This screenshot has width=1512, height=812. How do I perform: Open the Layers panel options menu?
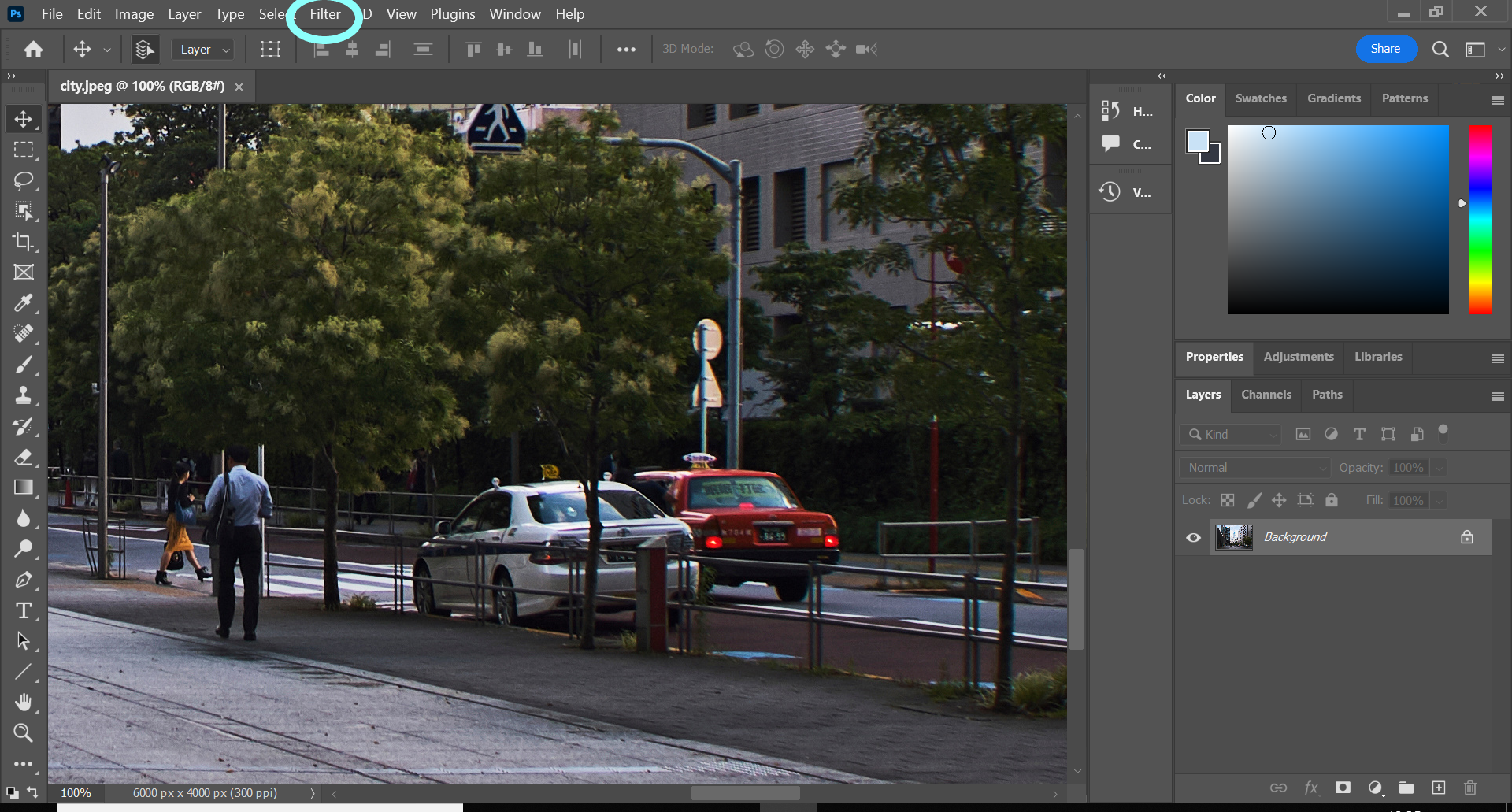(x=1498, y=396)
